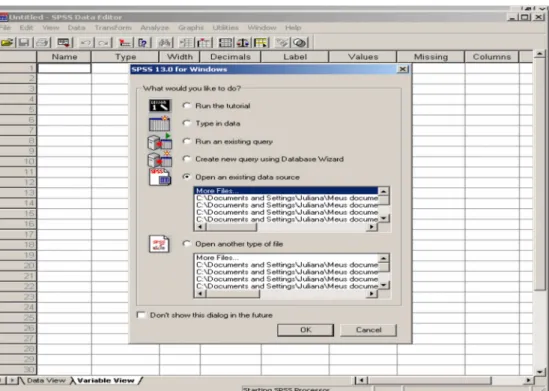Click the Value Labels toolbar icon
549x391 pixels.
[x=283, y=43]
